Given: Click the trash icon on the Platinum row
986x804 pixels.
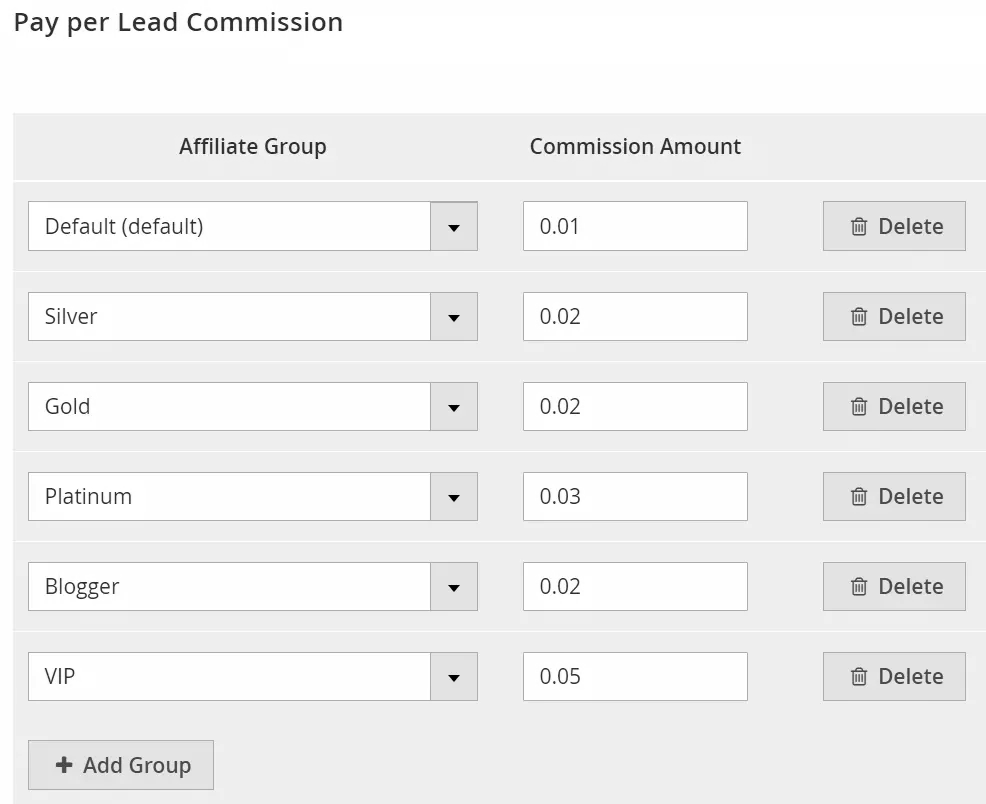Looking at the screenshot, I should pos(858,496).
